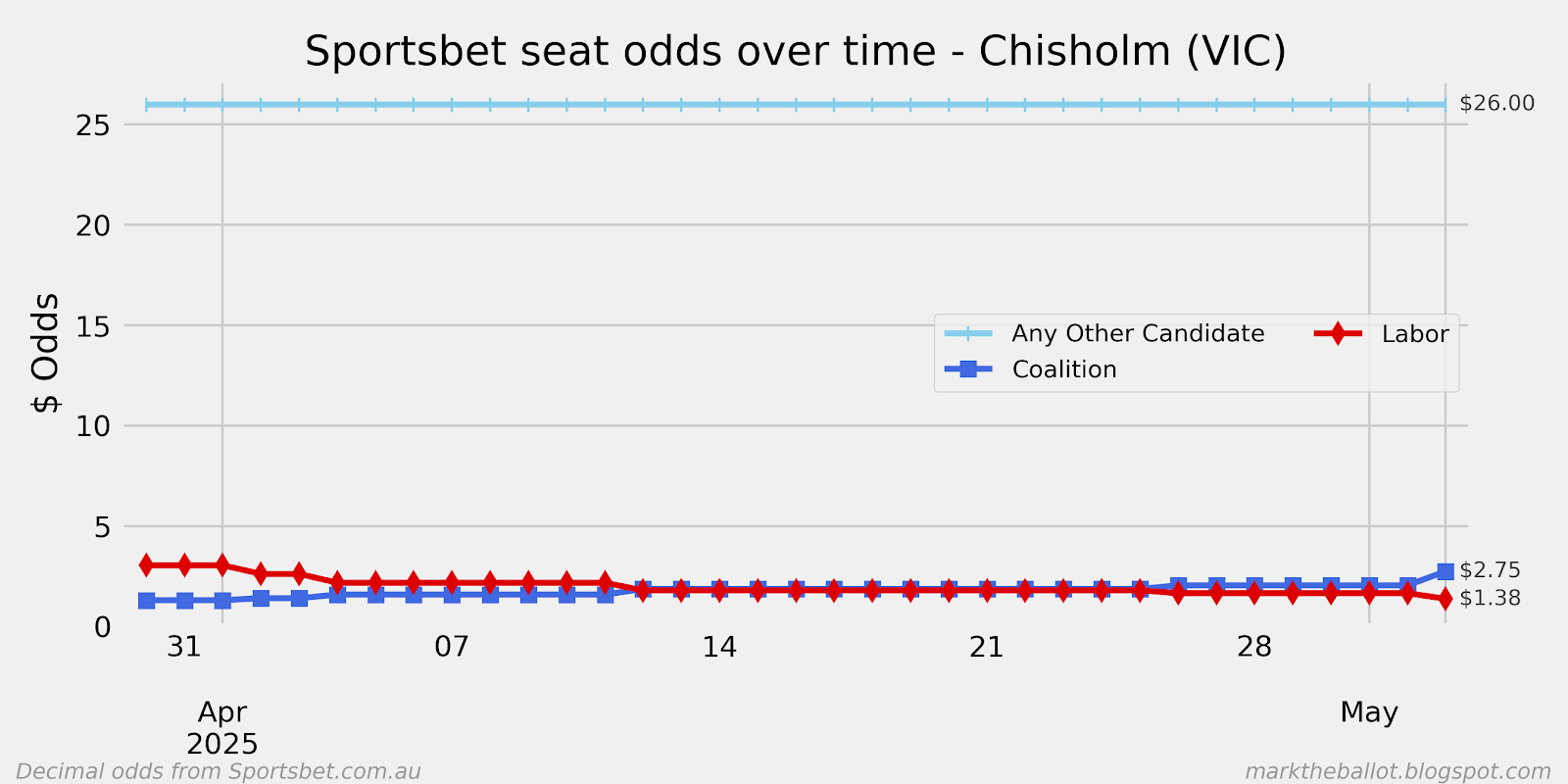Click the May axis label

(x=1369, y=712)
